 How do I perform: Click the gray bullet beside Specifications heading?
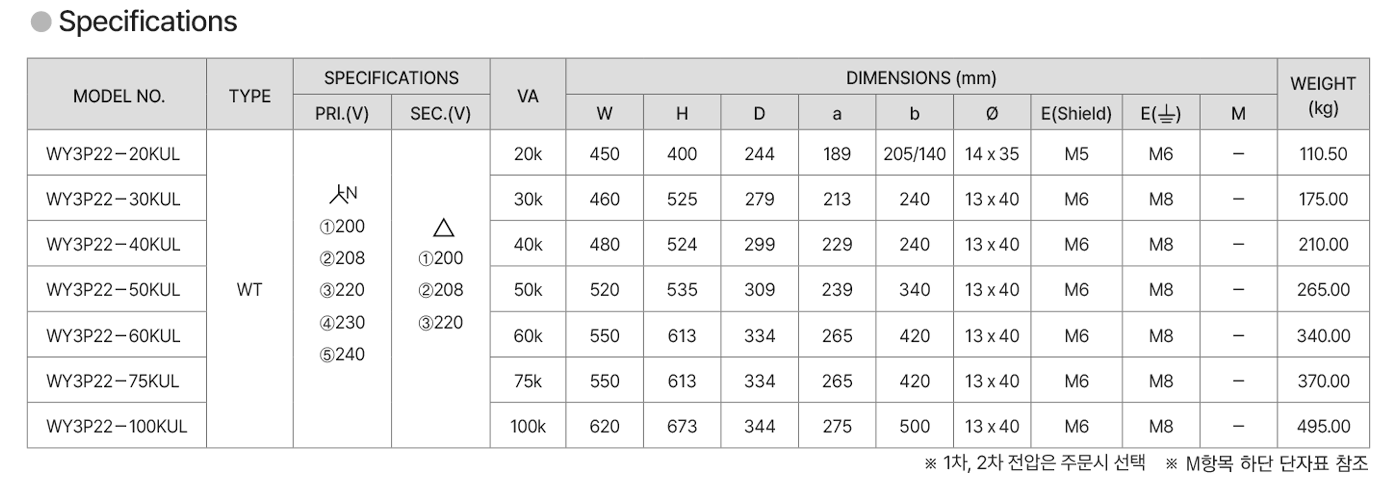43,22
